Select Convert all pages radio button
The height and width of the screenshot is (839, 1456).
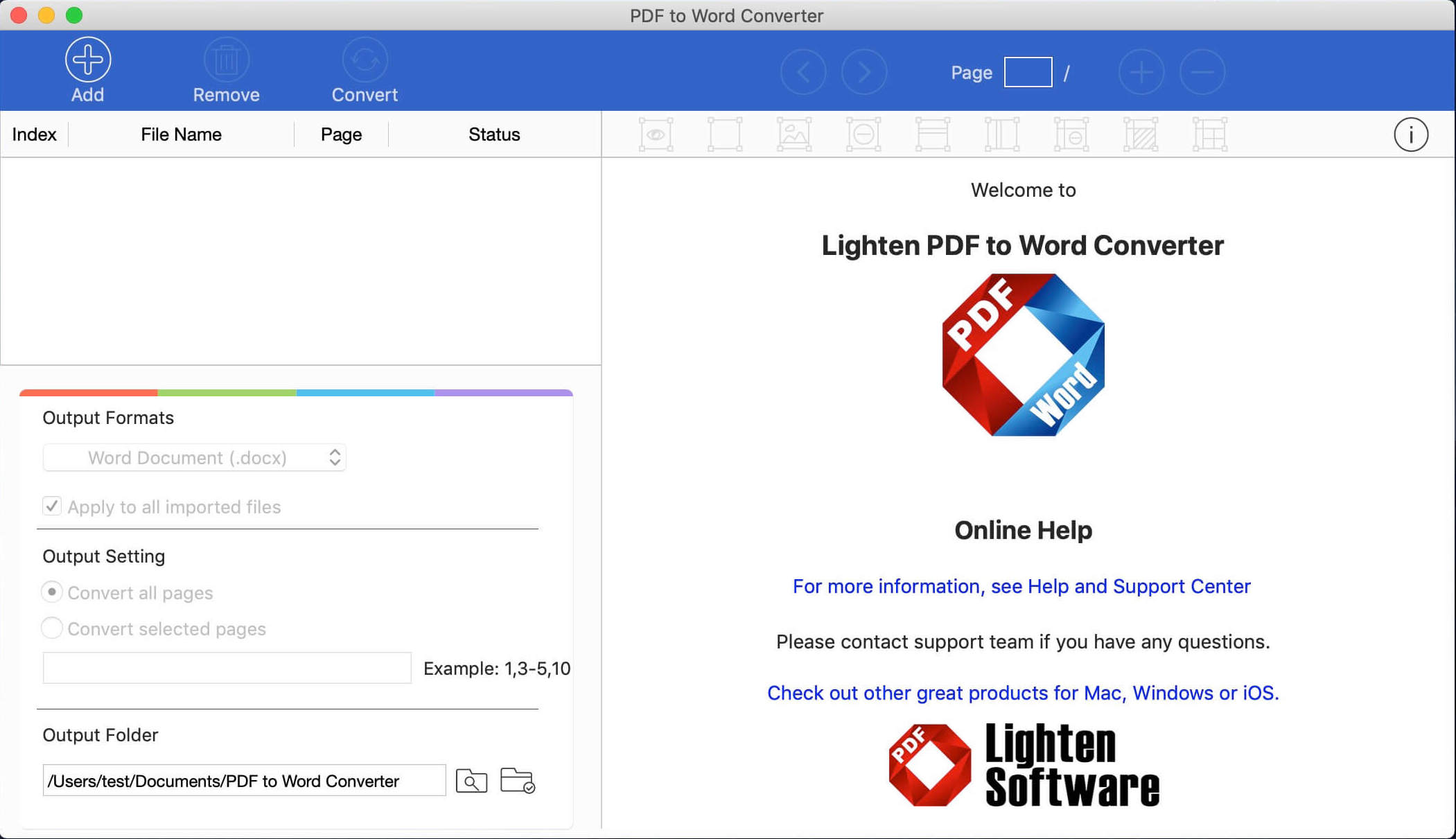(x=52, y=592)
